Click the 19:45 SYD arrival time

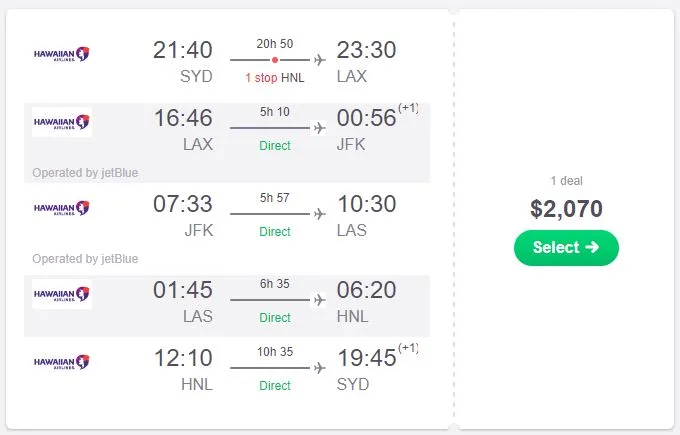[x=366, y=358]
